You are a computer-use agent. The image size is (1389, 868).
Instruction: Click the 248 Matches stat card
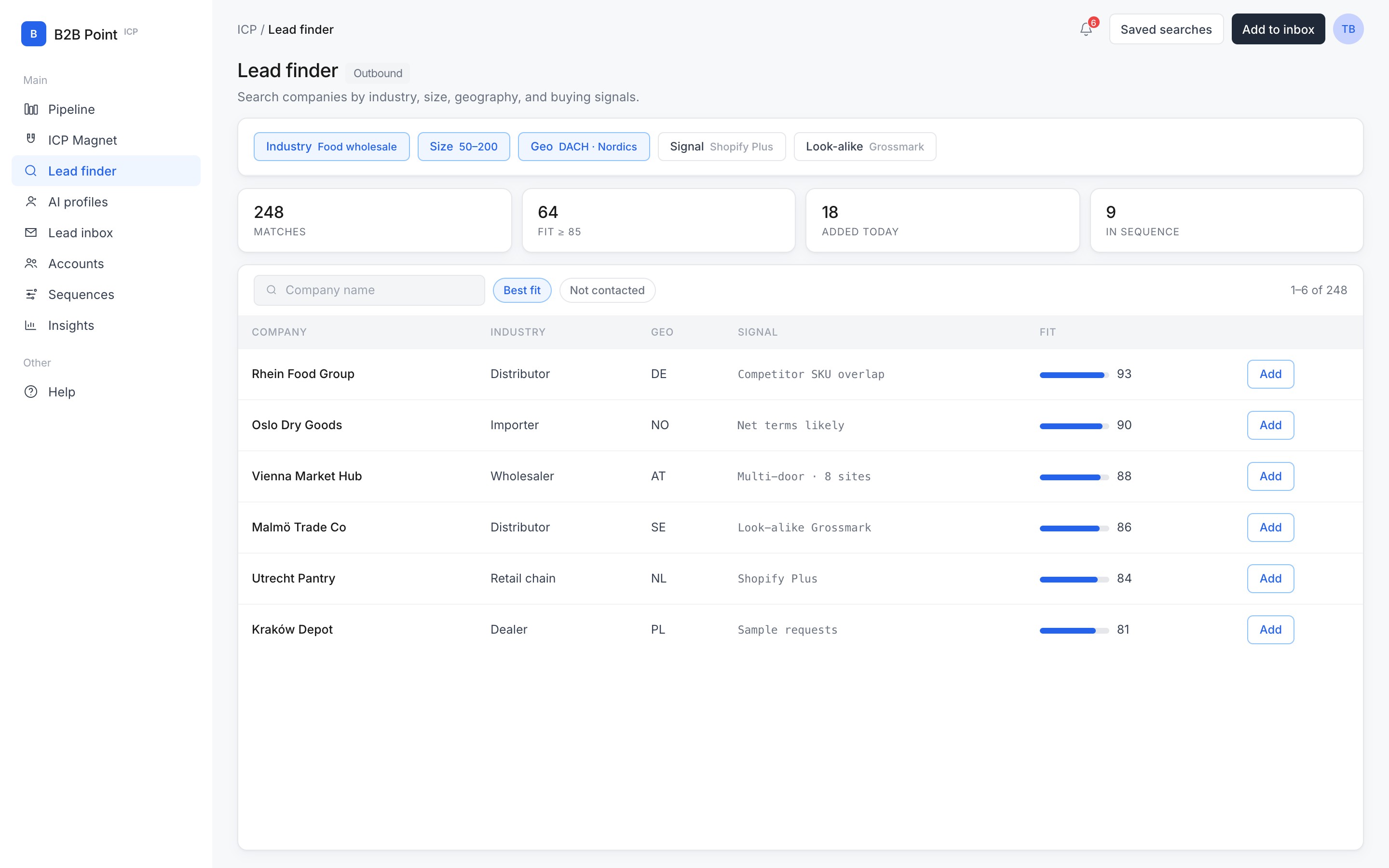[374, 220]
